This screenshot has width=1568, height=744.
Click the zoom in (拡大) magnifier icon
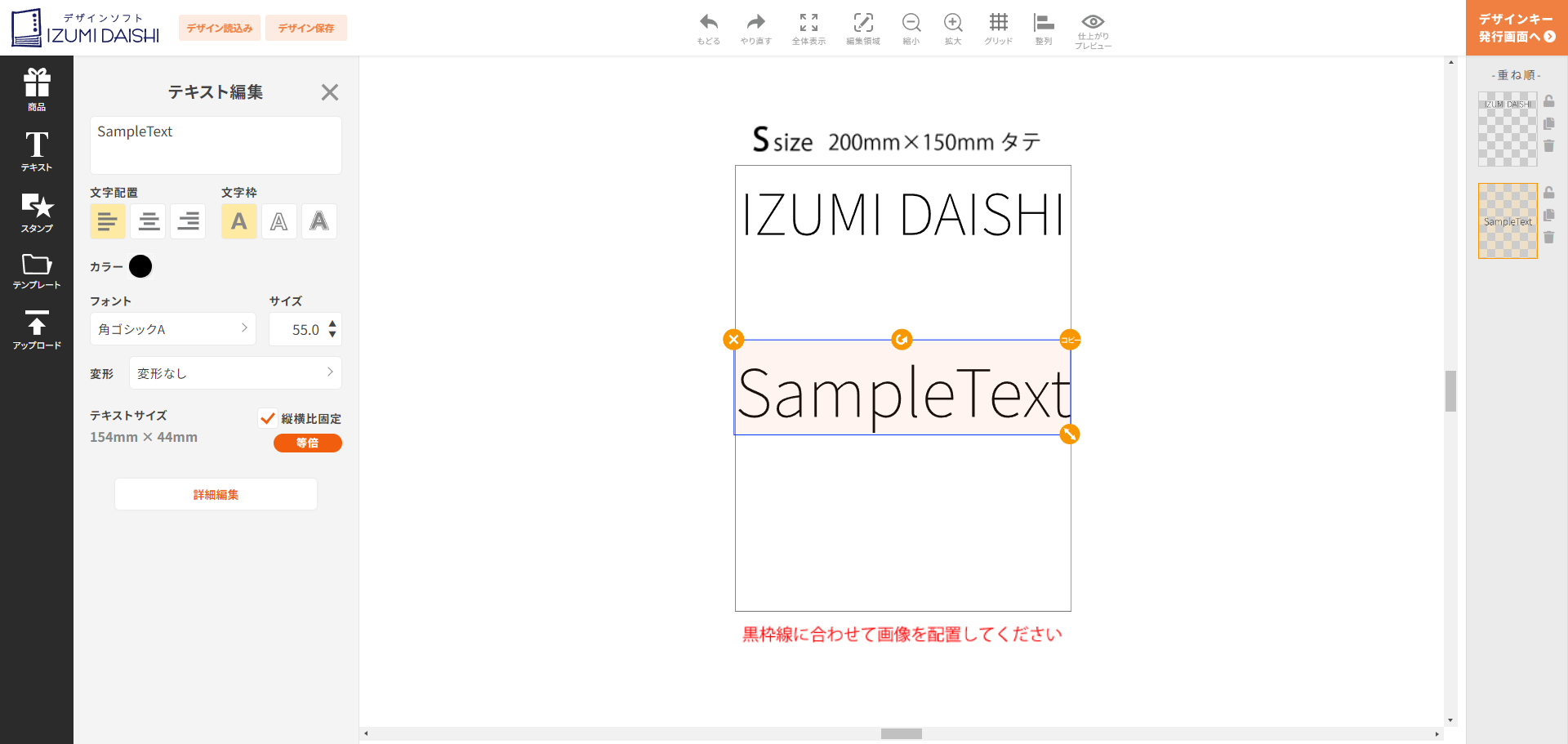(x=952, y=23)
